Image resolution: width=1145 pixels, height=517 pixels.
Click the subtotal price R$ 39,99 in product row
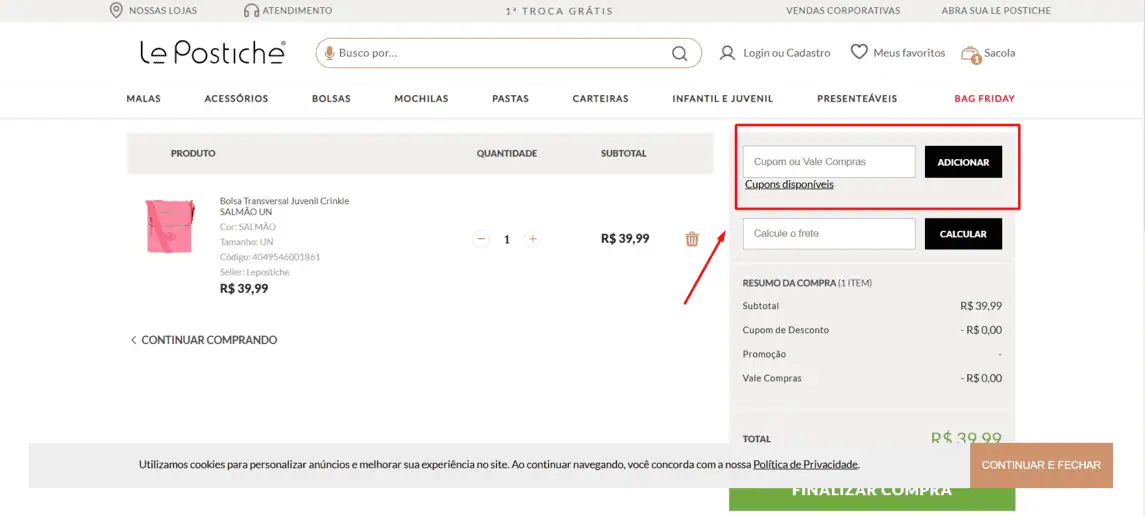[x=625, y=239]
